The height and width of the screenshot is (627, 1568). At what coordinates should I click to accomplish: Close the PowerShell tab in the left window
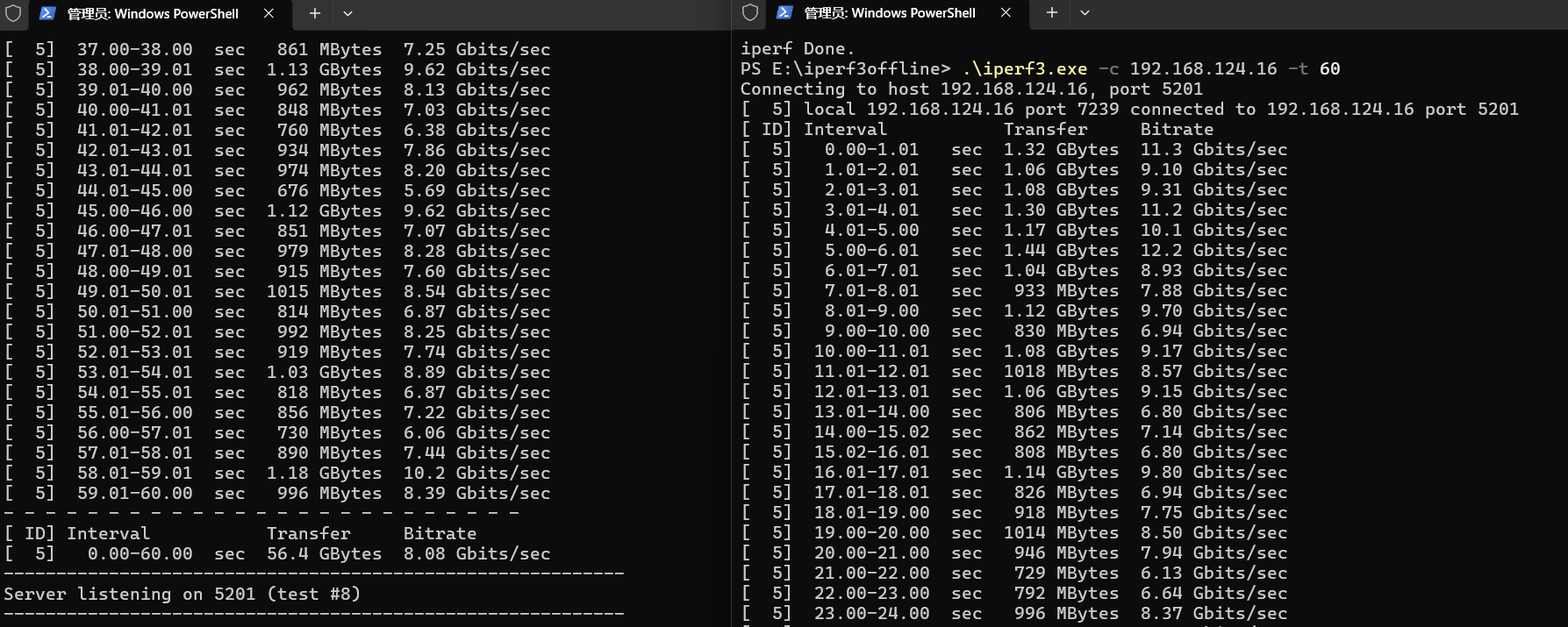tap(268, 13)
